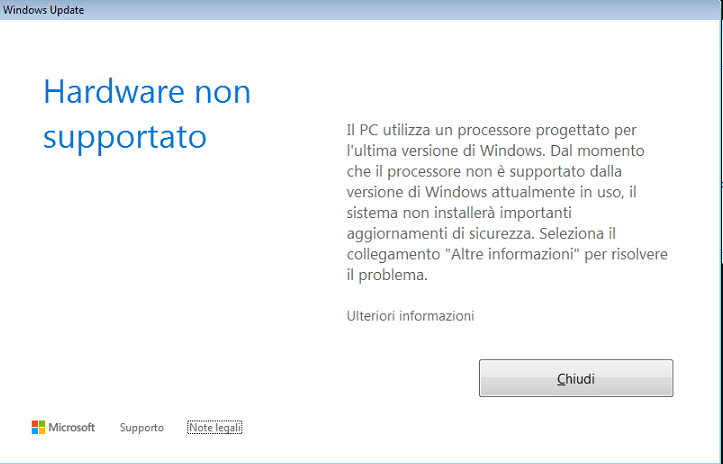Click the Microsoft four-color logo icon
This screenshot has height=464, width=723.
tap(38, 427)
